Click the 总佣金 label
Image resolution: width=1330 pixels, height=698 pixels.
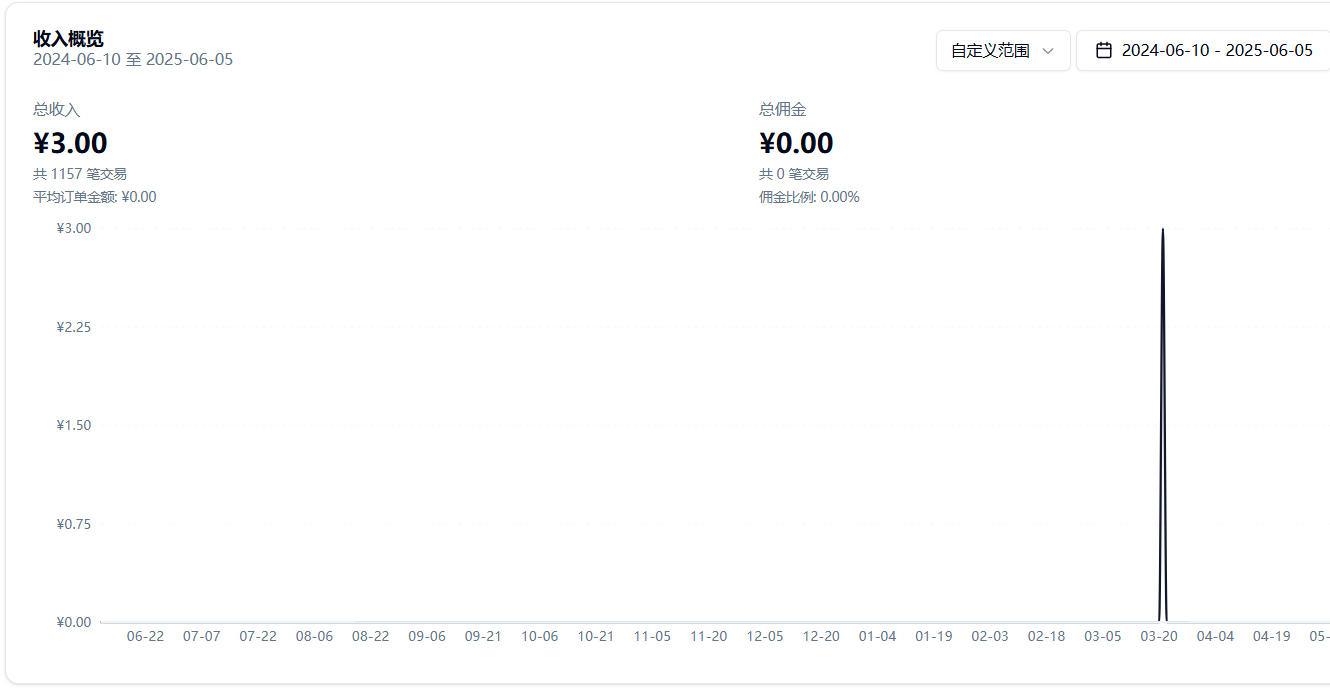tap(782, 110)
